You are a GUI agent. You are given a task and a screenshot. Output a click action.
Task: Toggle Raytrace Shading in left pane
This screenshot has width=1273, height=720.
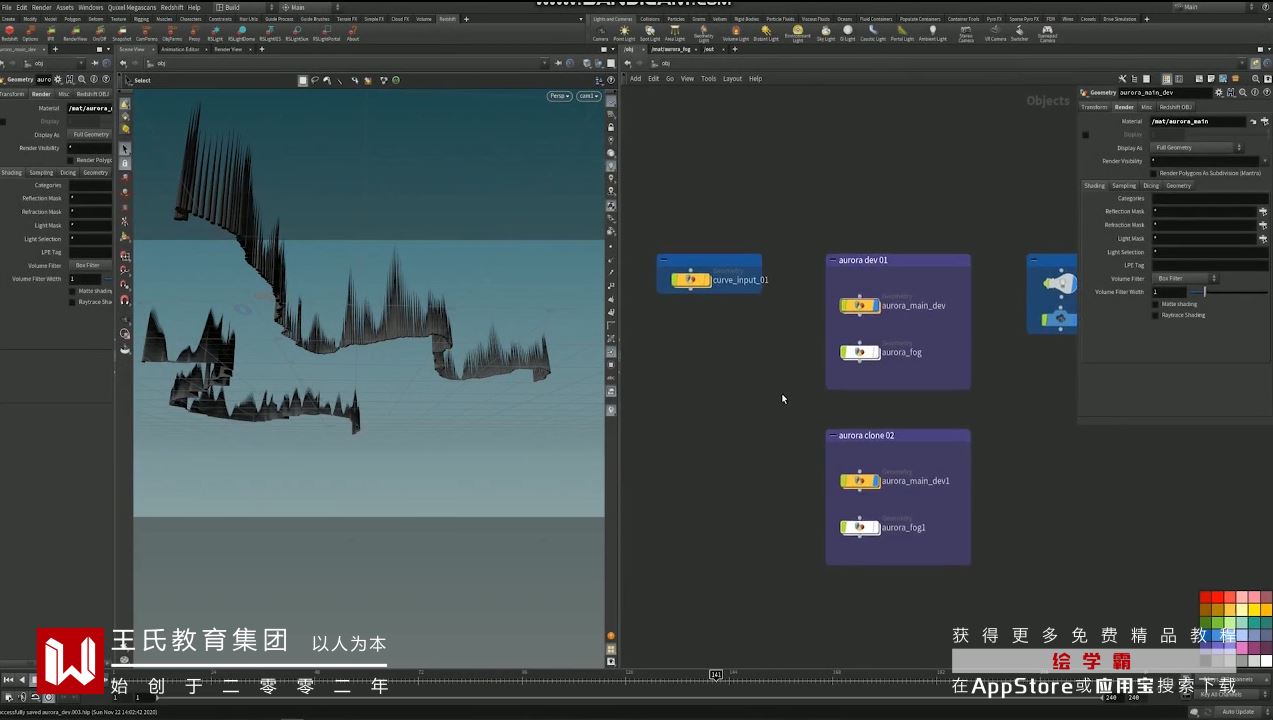point(72,302)
